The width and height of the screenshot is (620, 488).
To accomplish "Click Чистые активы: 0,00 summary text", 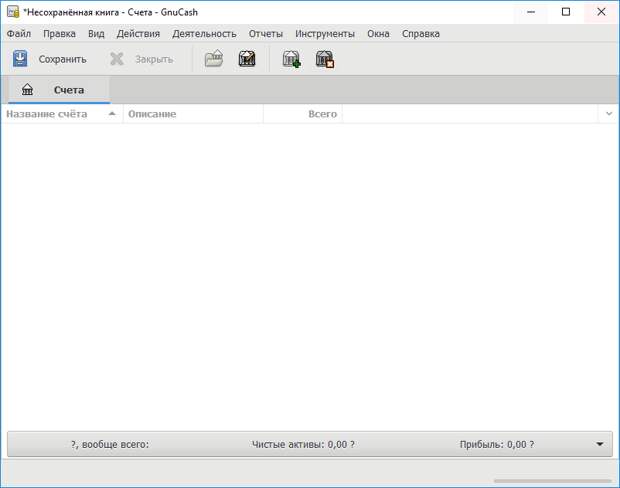I will pos(303,444).
